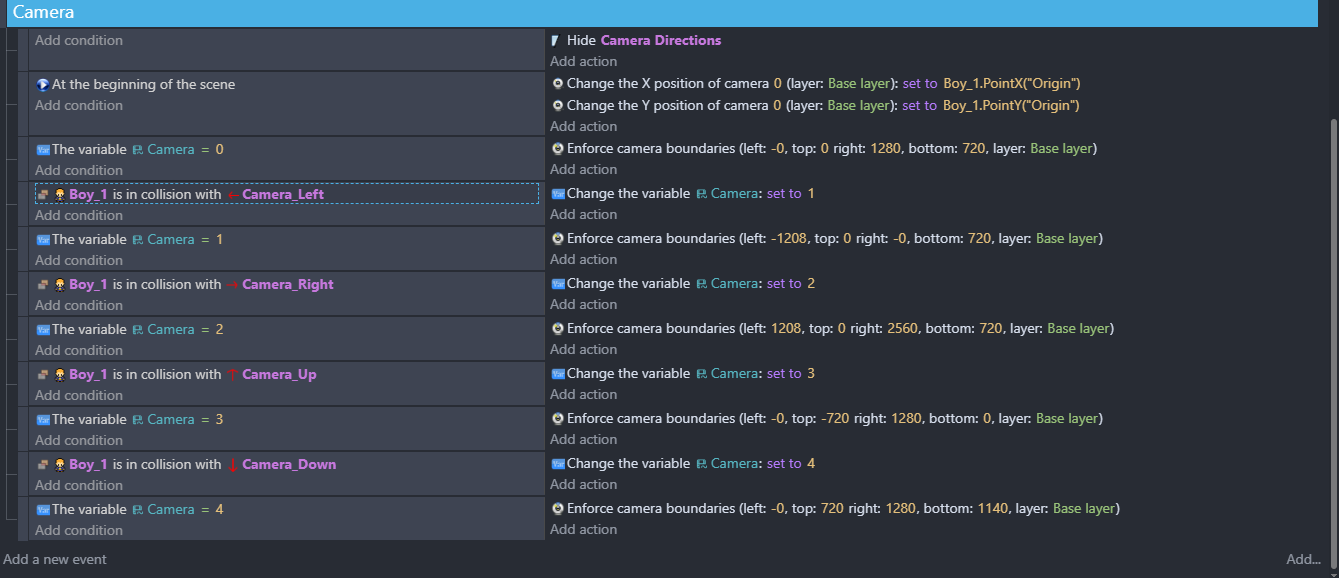Click the Boy_1 character thumbnail in the Camera_Right condition

coord(60,284)
